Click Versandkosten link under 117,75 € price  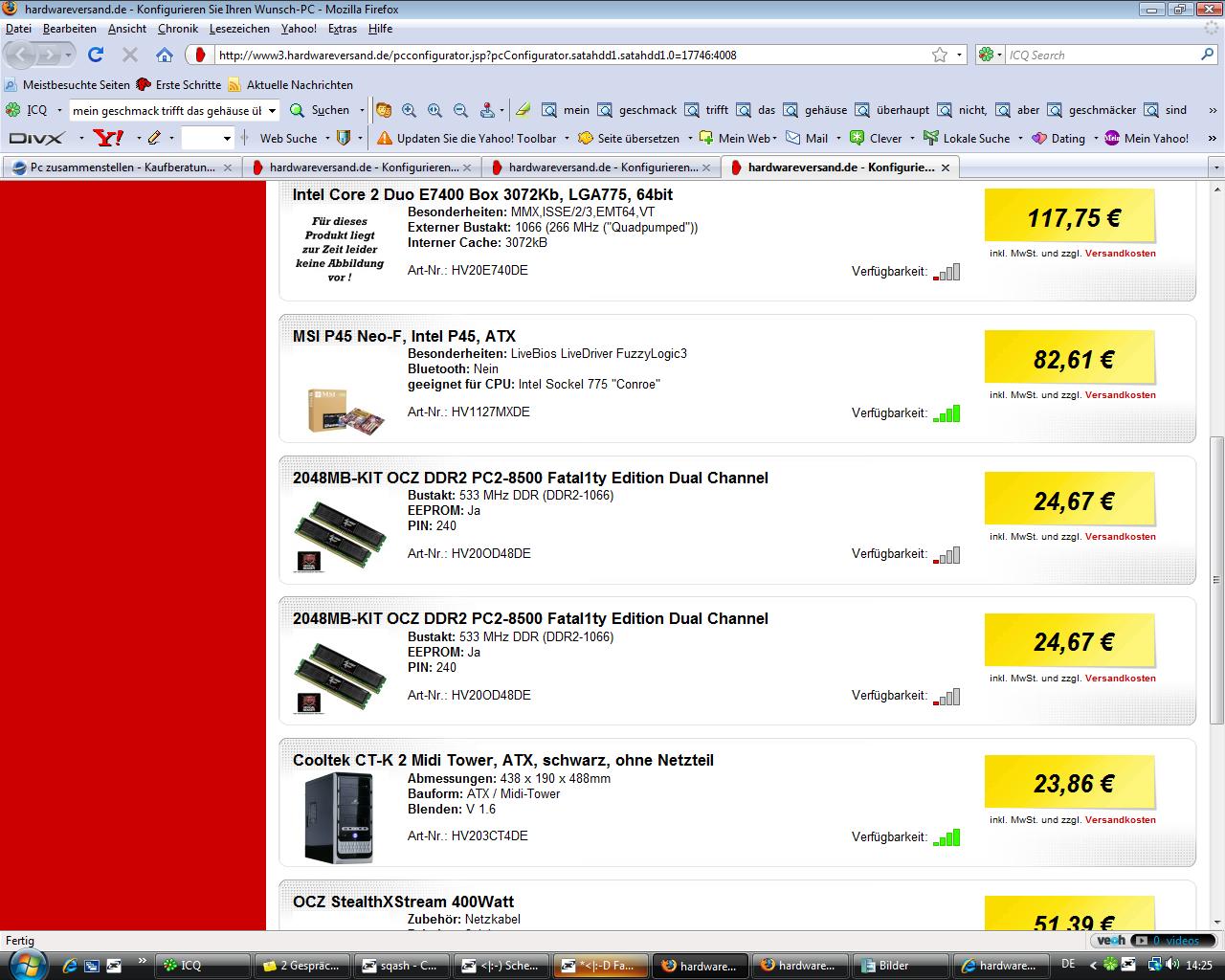click(x=1120, y=254)
